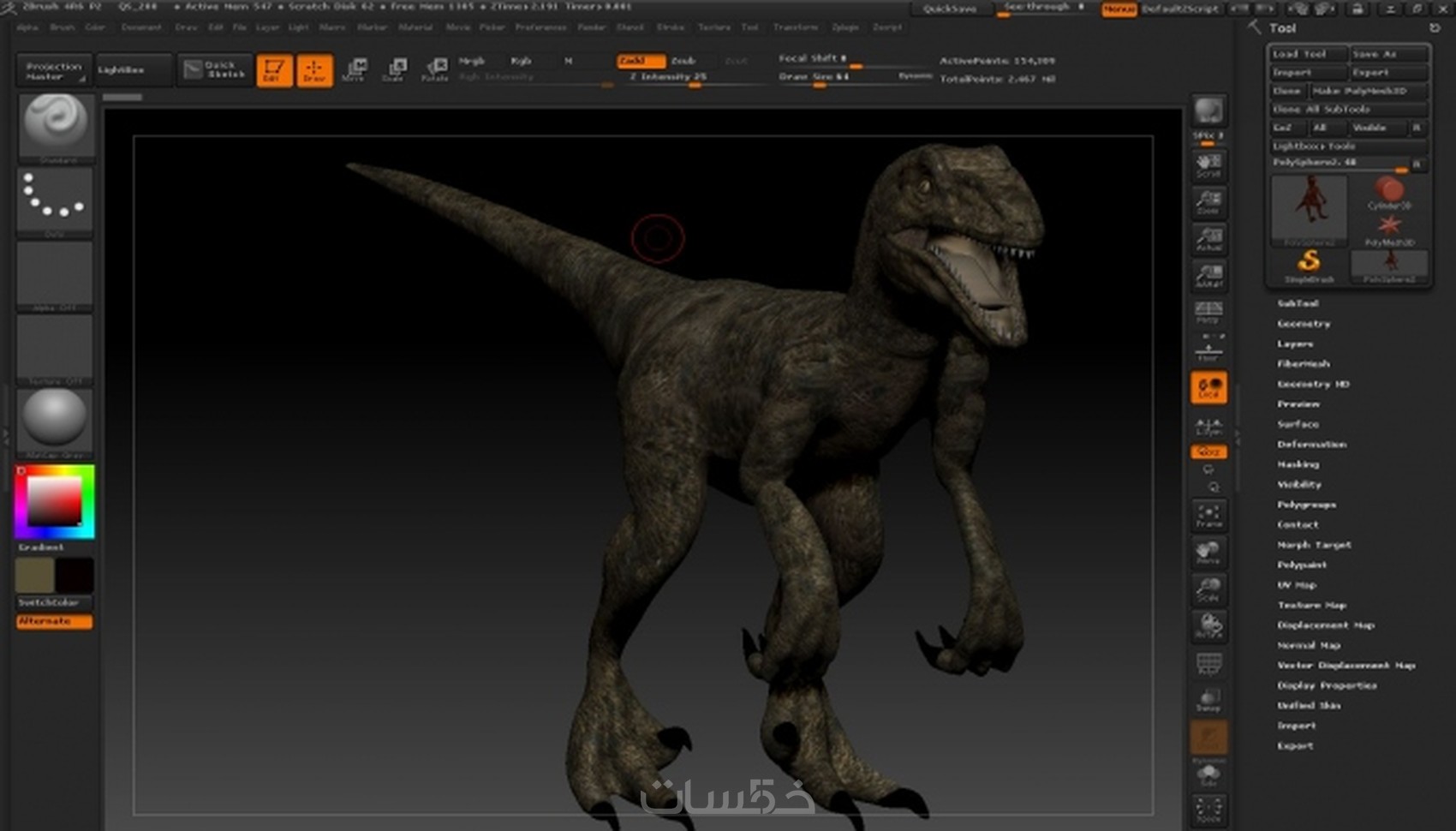Expand the Polygroups section
1456x831 pixels.
click(x=1307, y=505)
